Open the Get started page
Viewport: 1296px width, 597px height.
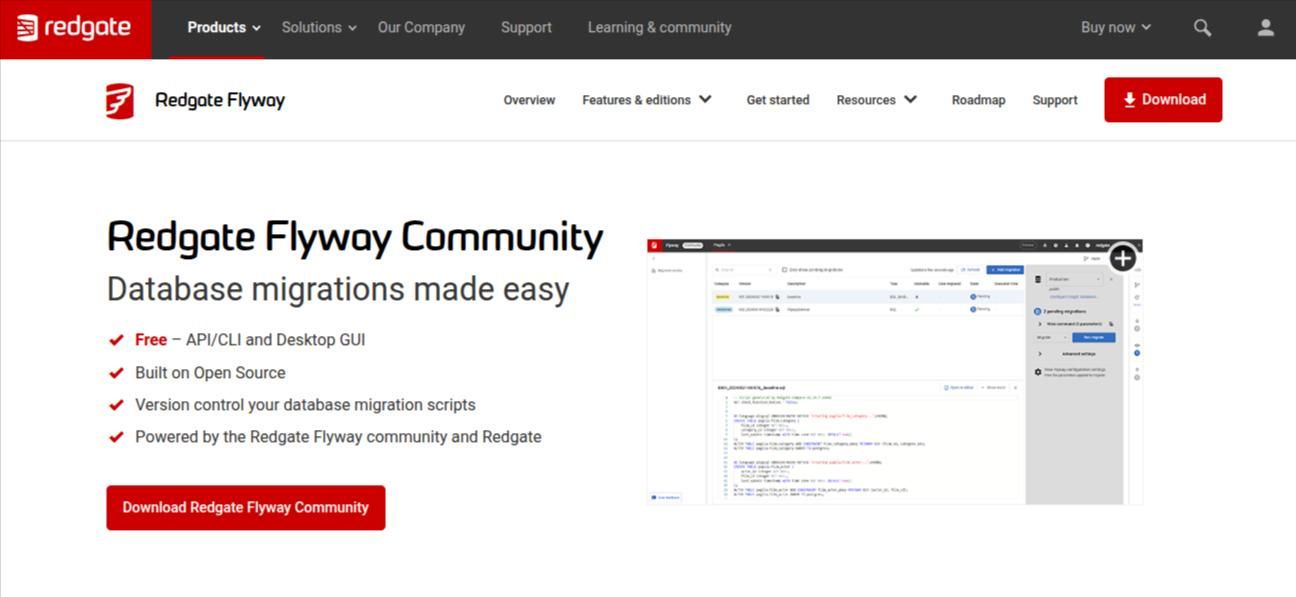(778, 100)
